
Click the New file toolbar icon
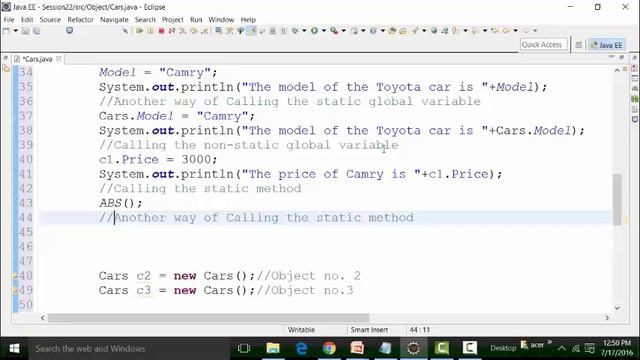coord(6,31)
